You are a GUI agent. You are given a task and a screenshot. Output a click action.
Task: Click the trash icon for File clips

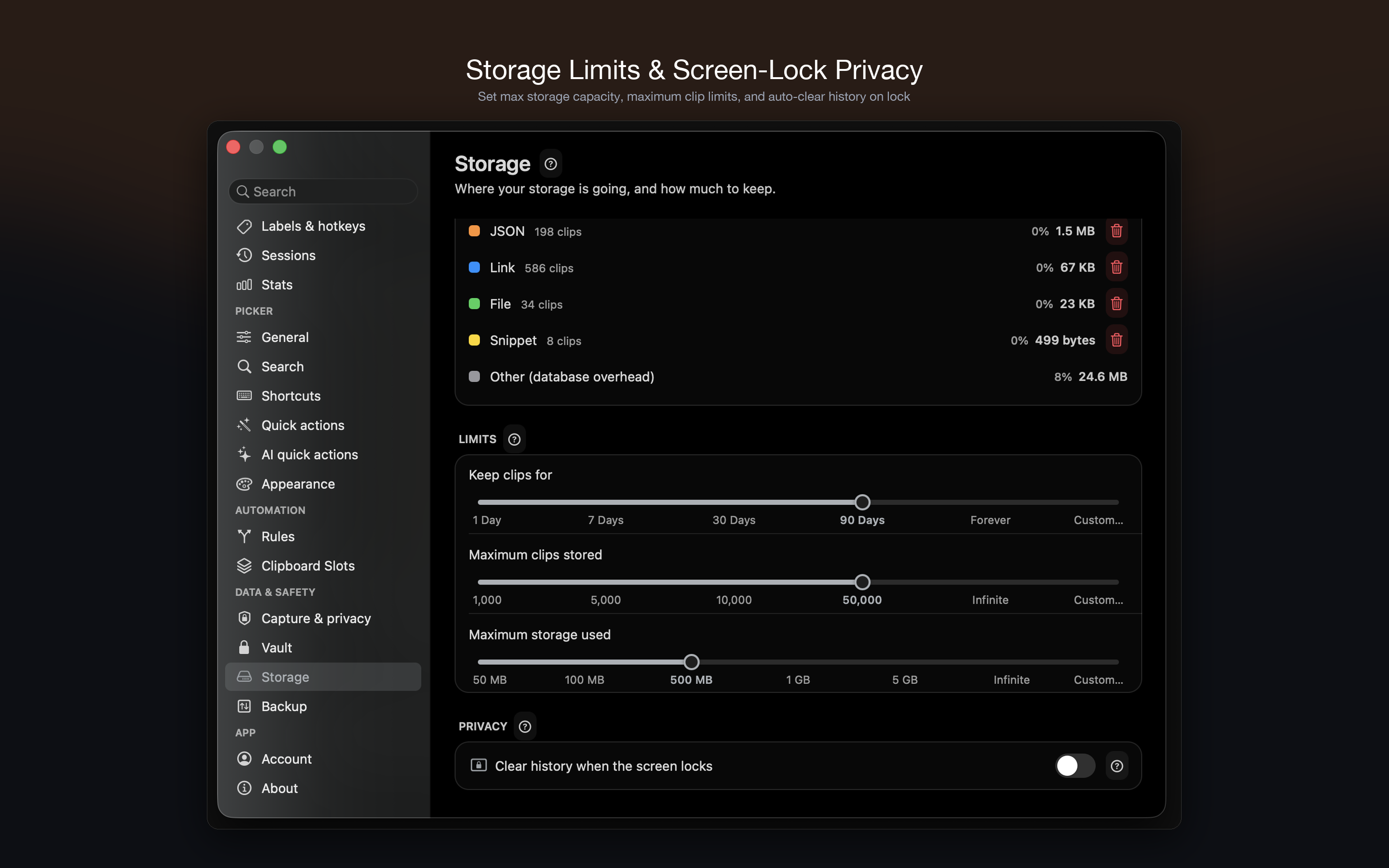click(1117, 304)
